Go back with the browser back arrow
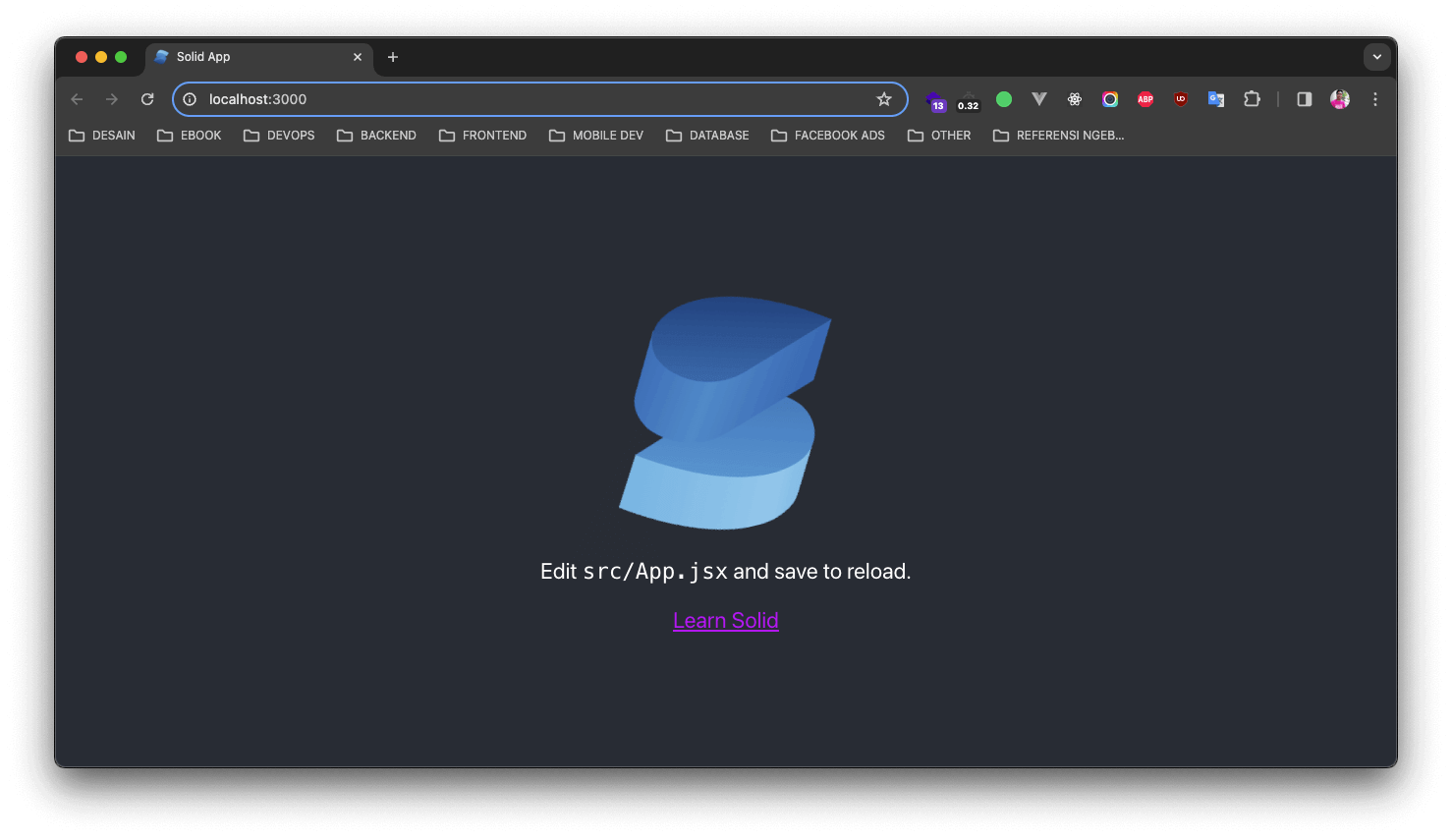This screenshot has width=1452, height=840. [x=77, y=99]
